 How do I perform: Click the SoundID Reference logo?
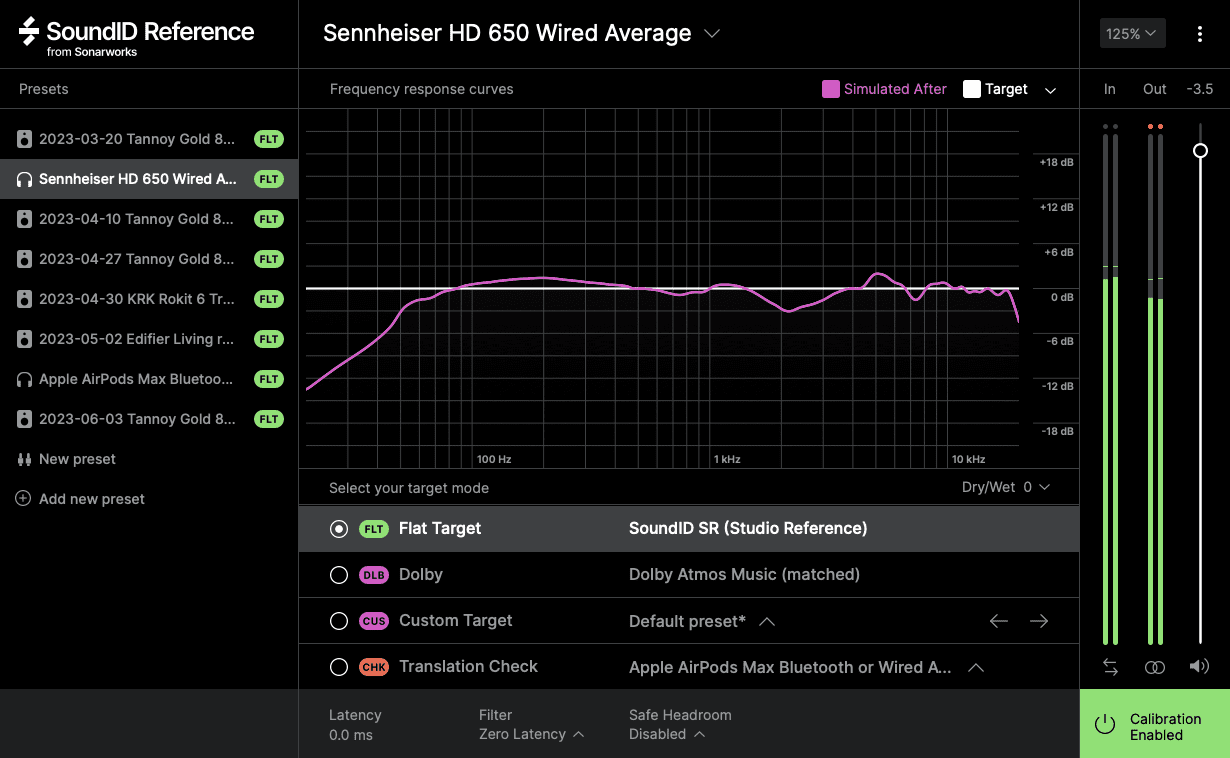[136, 36]
